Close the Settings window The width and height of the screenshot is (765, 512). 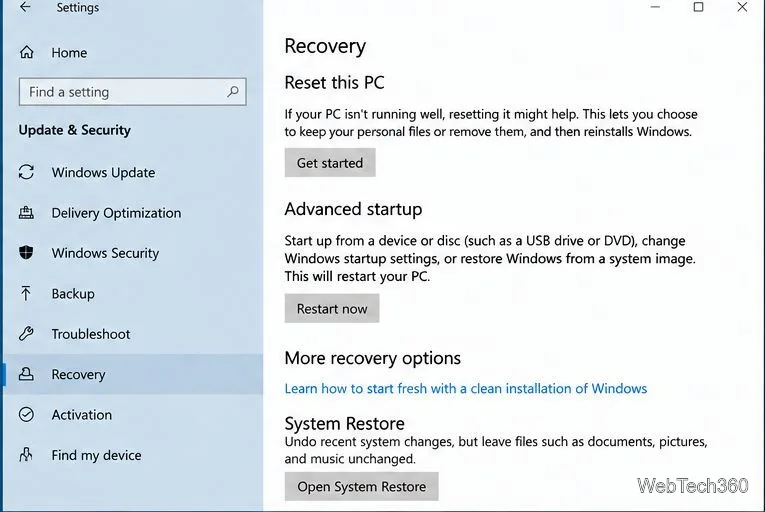(x=742, y=7)
